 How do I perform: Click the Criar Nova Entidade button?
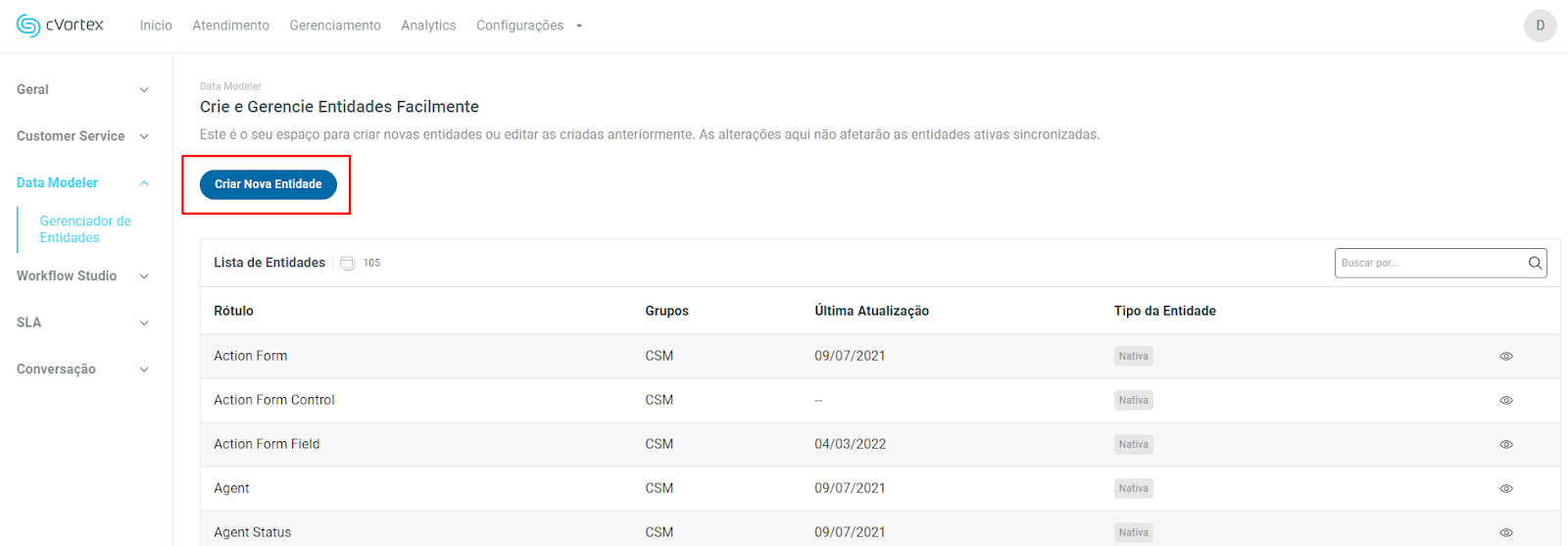tap(268, 184)
